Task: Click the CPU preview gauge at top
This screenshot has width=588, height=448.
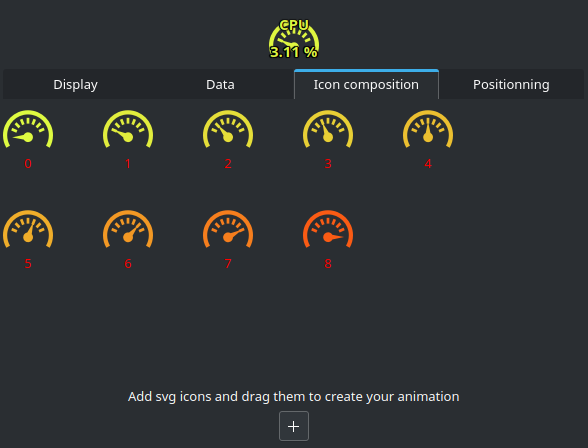Action: [x=294, y=39]
